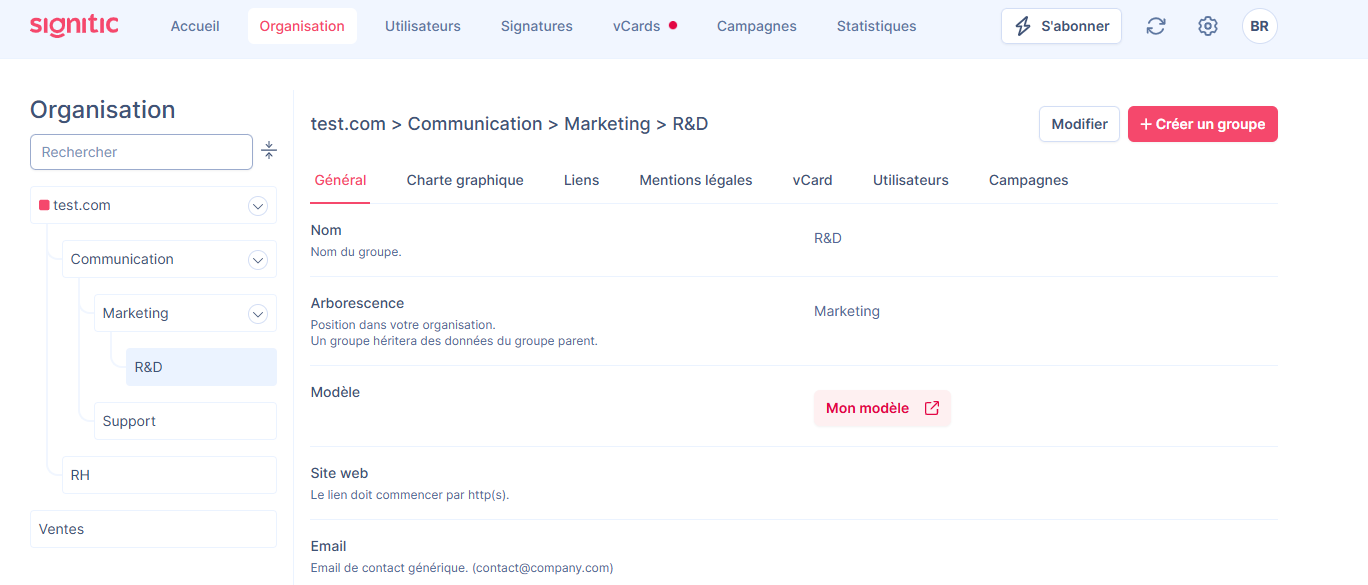Collapse the Communication group chevron
Screen dimensions: 1368x585
[258, 260]
